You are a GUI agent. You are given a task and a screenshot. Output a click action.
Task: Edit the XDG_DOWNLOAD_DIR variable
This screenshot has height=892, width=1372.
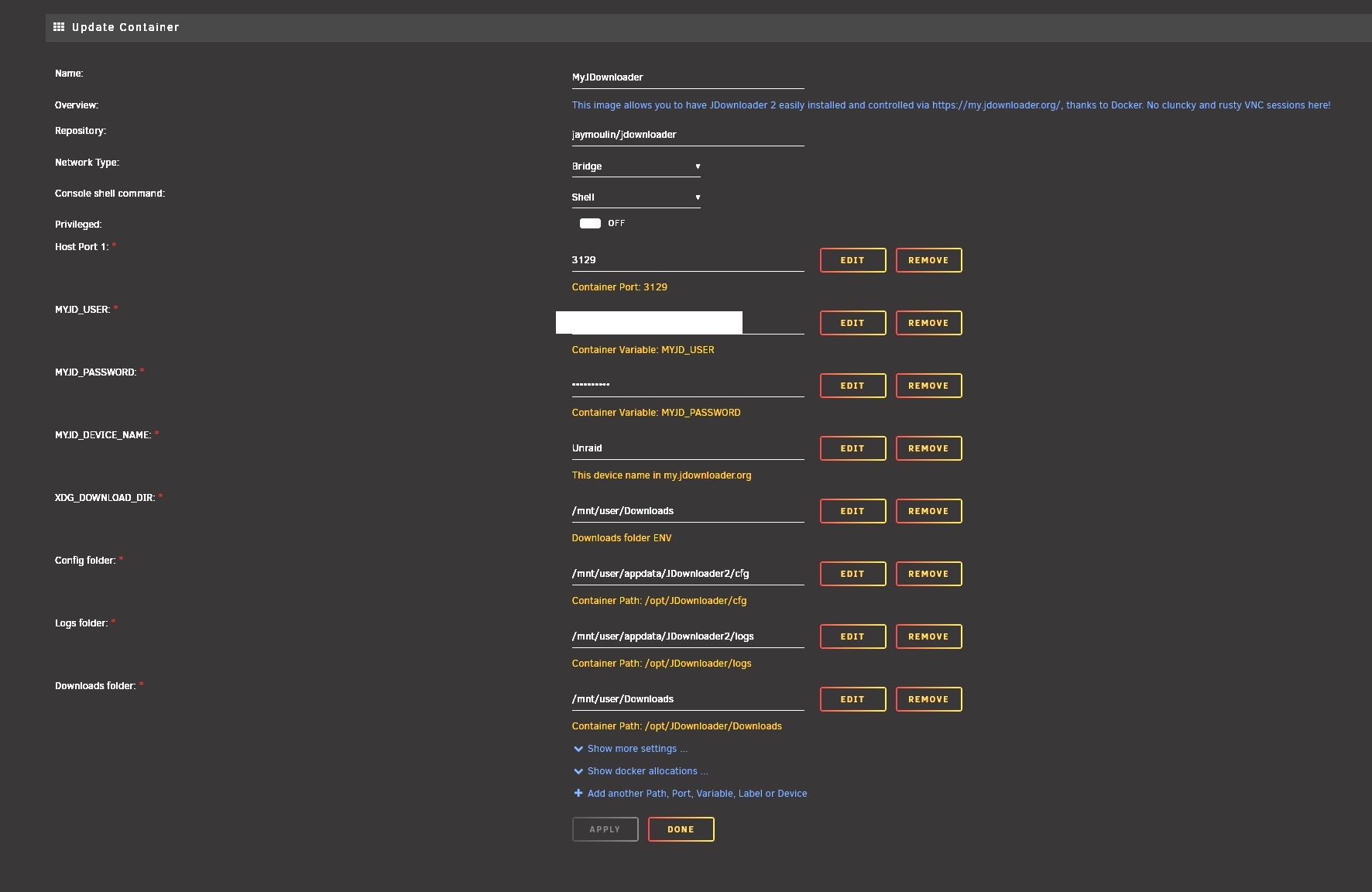(852, 511)
